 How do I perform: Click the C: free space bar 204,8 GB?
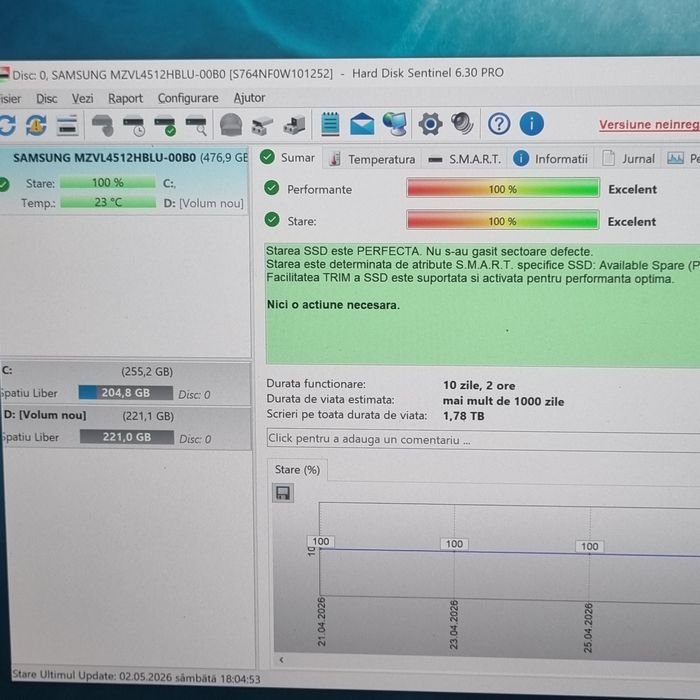pos(125,393)
